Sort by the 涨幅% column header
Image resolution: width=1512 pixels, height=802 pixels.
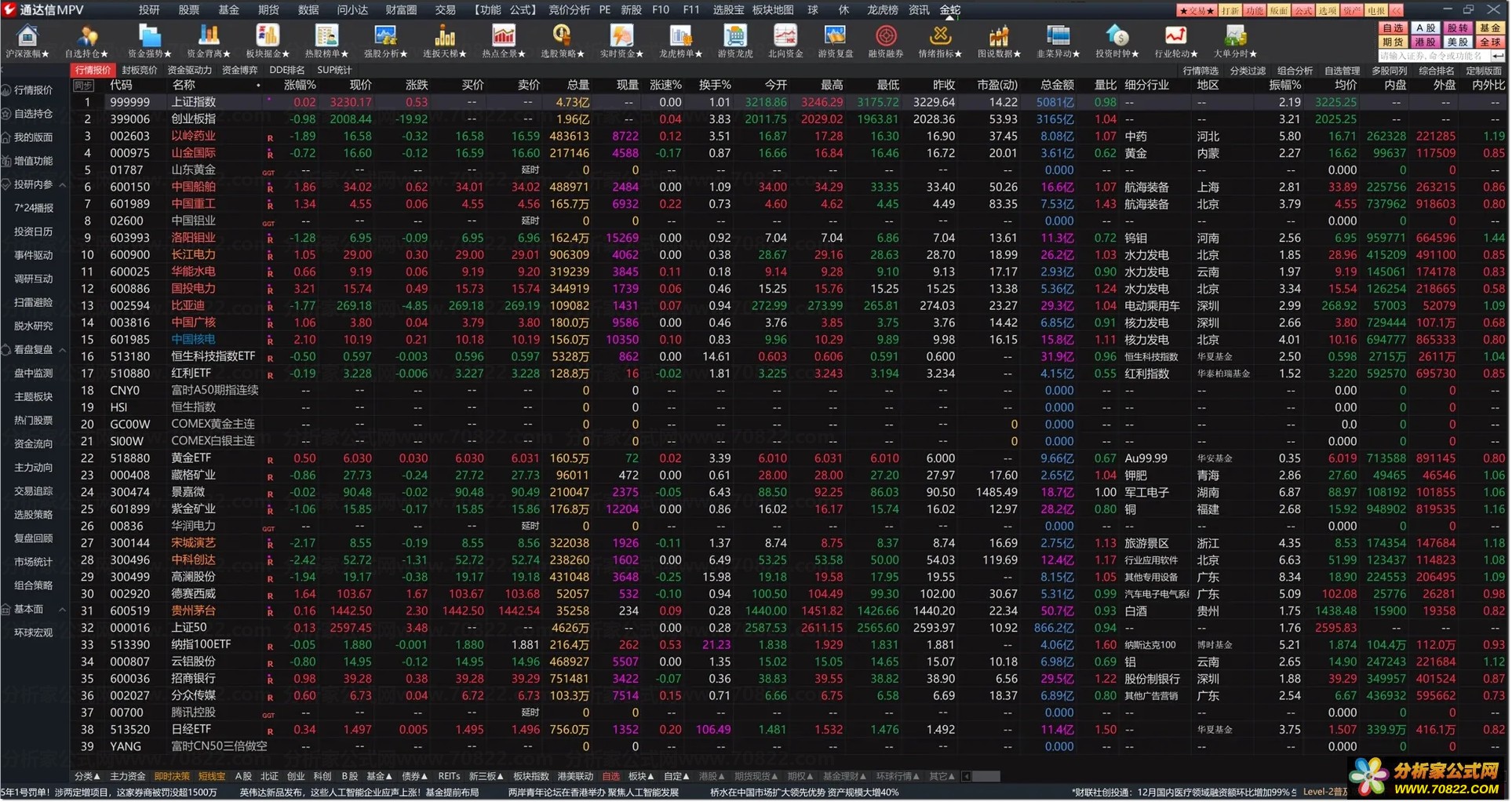300,85
